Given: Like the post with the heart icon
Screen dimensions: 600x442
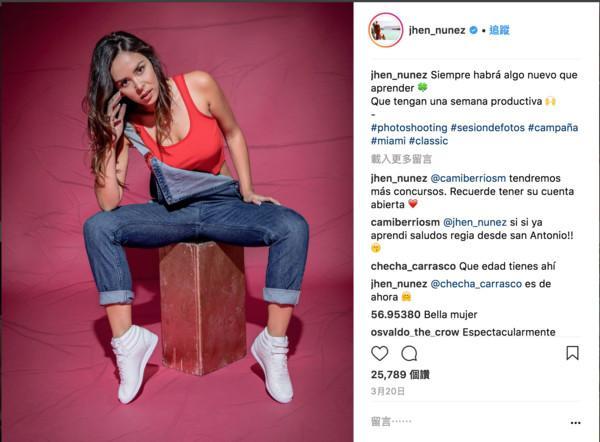Looking at the screenshot, I should [x=380, y=353].
